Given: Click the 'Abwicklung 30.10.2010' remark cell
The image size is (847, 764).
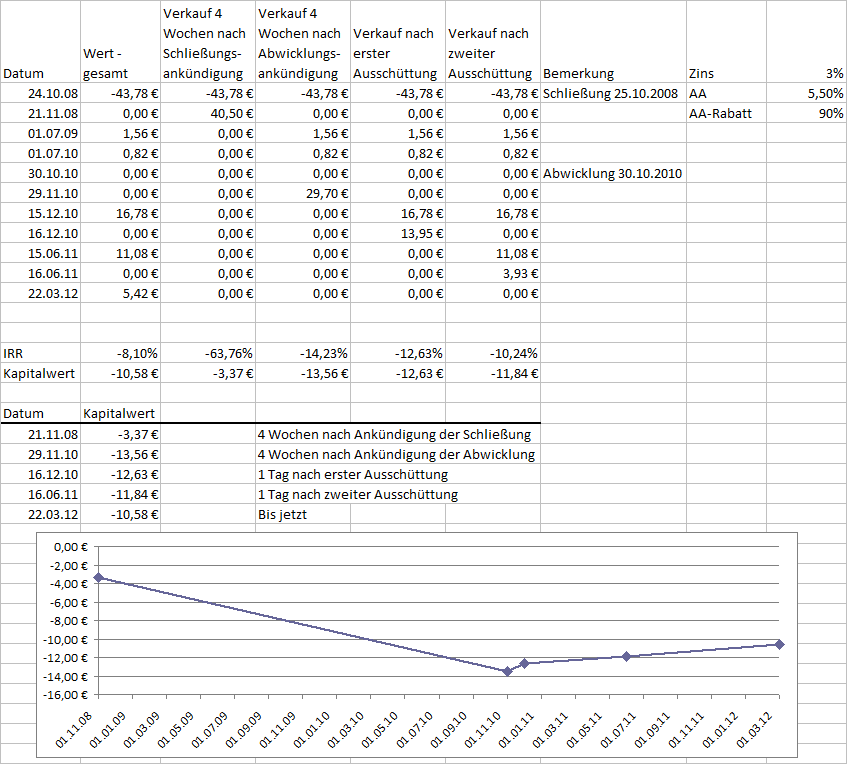Looking at the screenshot, I should (614, 173).
